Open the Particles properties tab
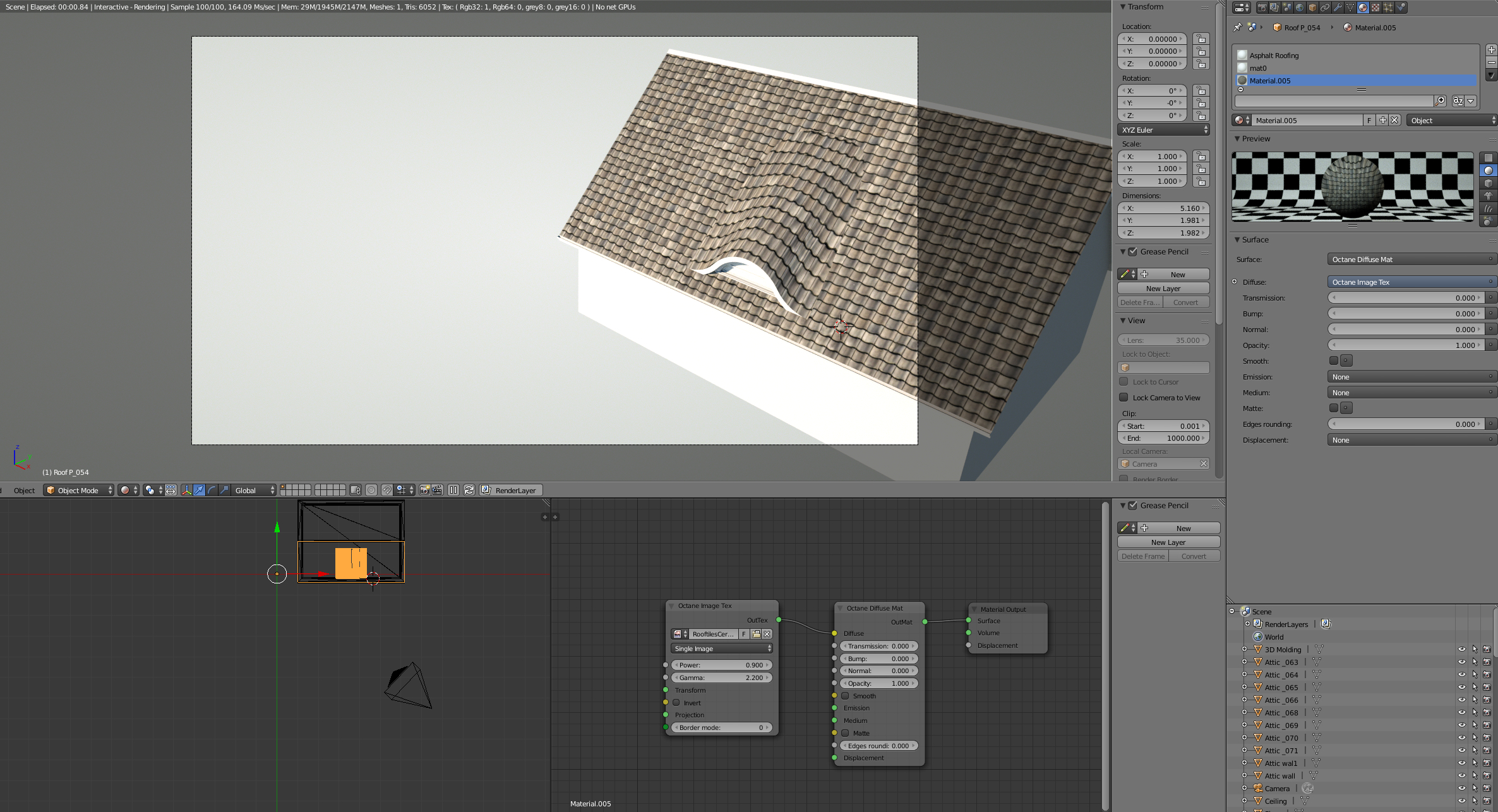The image size is (1498, 812). [1388, 8]
